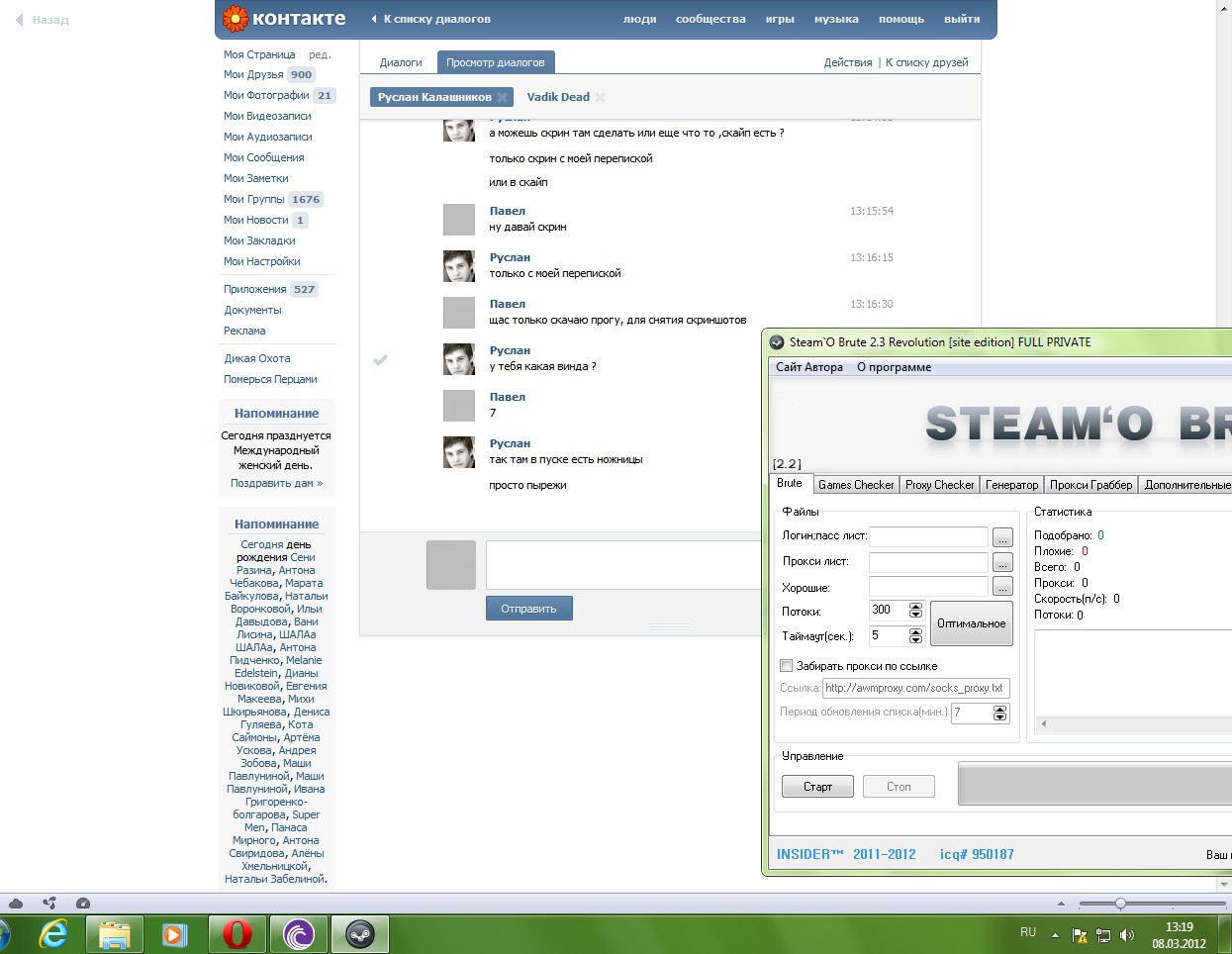The width and height of the screenshot is (1232, 954).
Task: Click the message text area in VK
Action: (623, 565)
